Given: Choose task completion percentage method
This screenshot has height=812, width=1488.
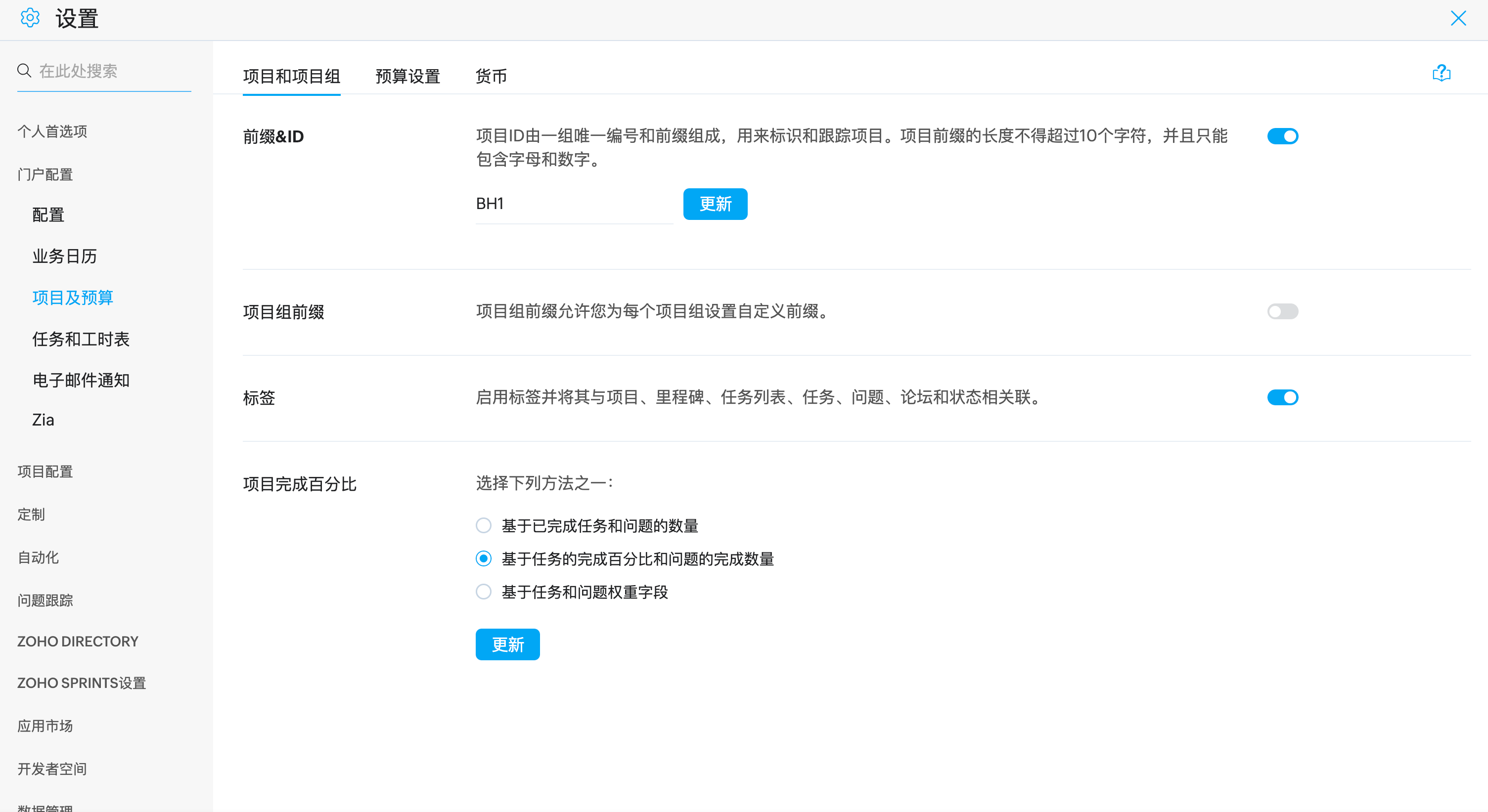Looking at the screenshot, I should pos(484,558).
